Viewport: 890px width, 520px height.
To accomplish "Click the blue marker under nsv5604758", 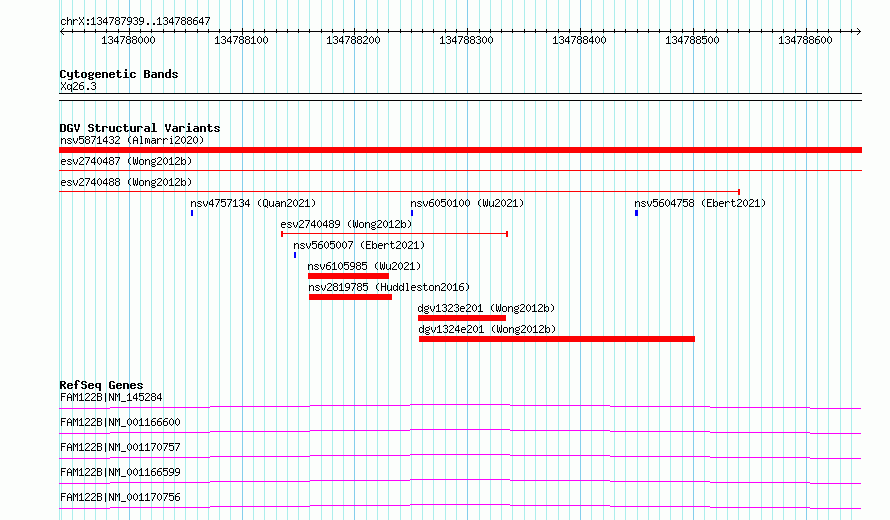I will [x=636, y=213].
